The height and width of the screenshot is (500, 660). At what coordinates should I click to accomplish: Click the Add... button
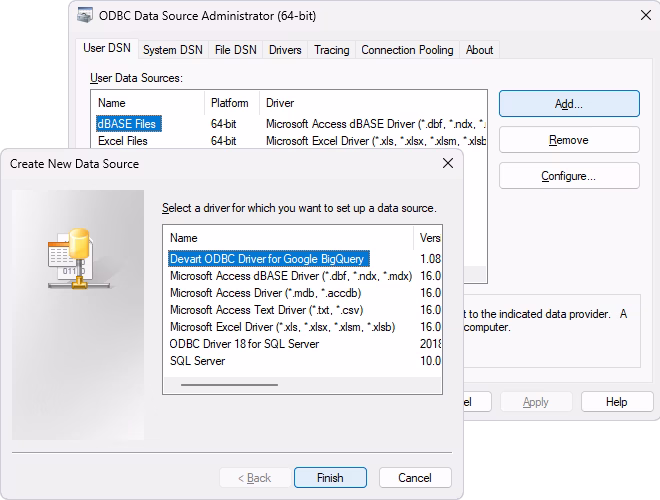(569, 104)
